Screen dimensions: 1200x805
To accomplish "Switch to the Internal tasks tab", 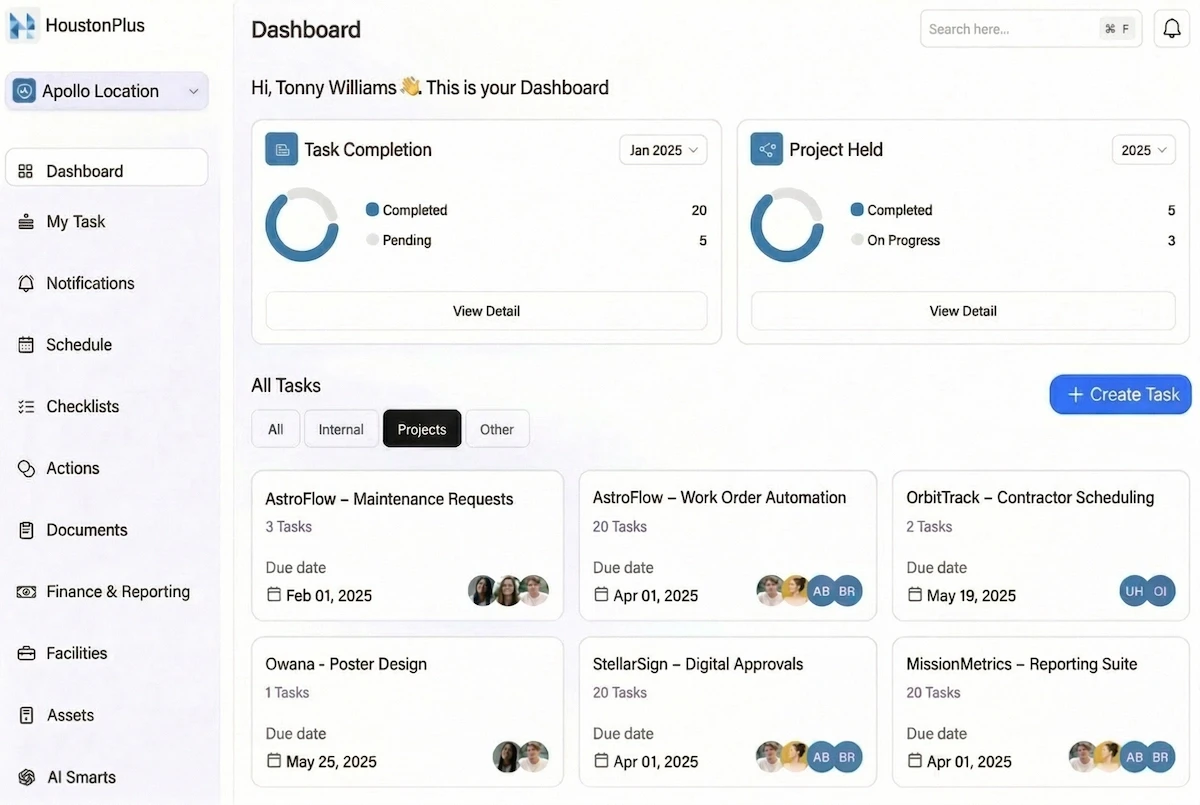I will (x=340, y=428).
